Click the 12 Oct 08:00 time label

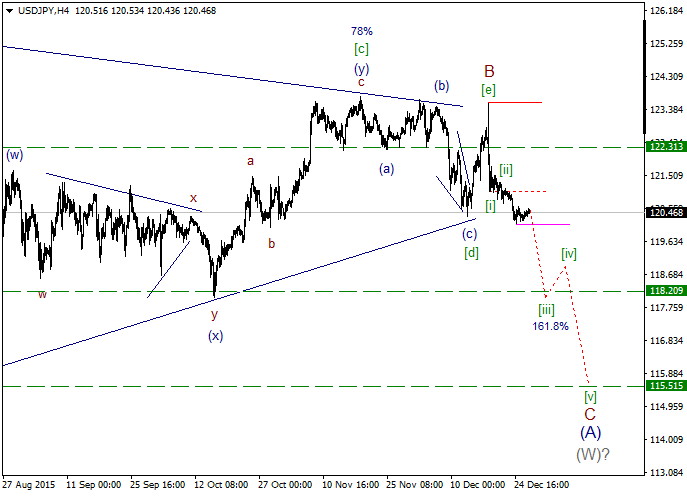(221, 485)
